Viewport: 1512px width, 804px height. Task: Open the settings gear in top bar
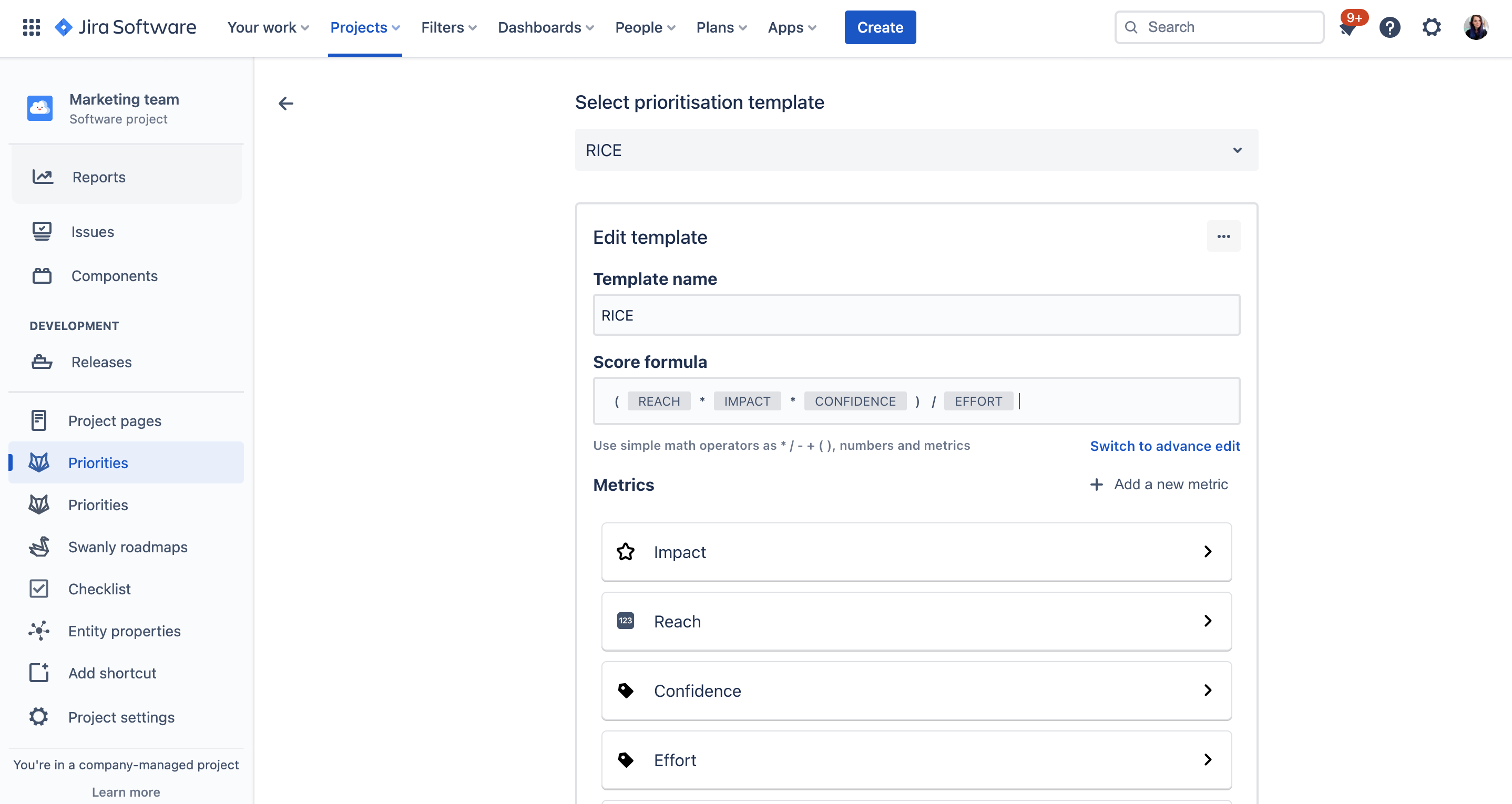1432,27
